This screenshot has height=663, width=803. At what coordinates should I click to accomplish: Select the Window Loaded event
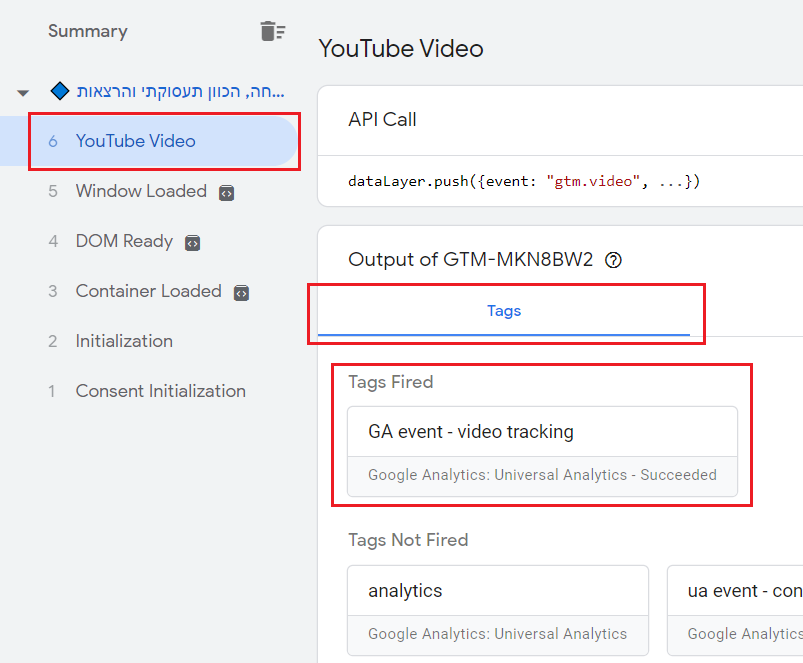coord(141,191)
